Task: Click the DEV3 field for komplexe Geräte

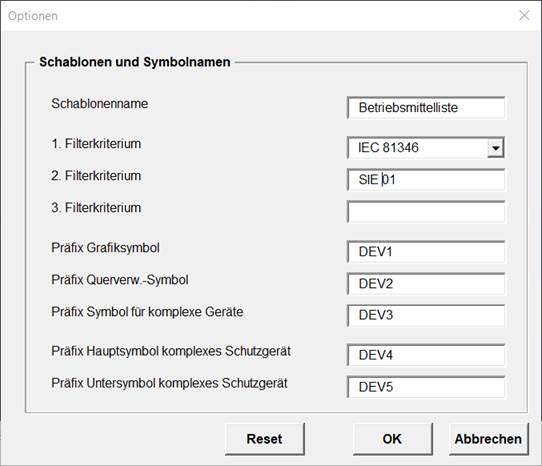Action: [x=426, y=315]
